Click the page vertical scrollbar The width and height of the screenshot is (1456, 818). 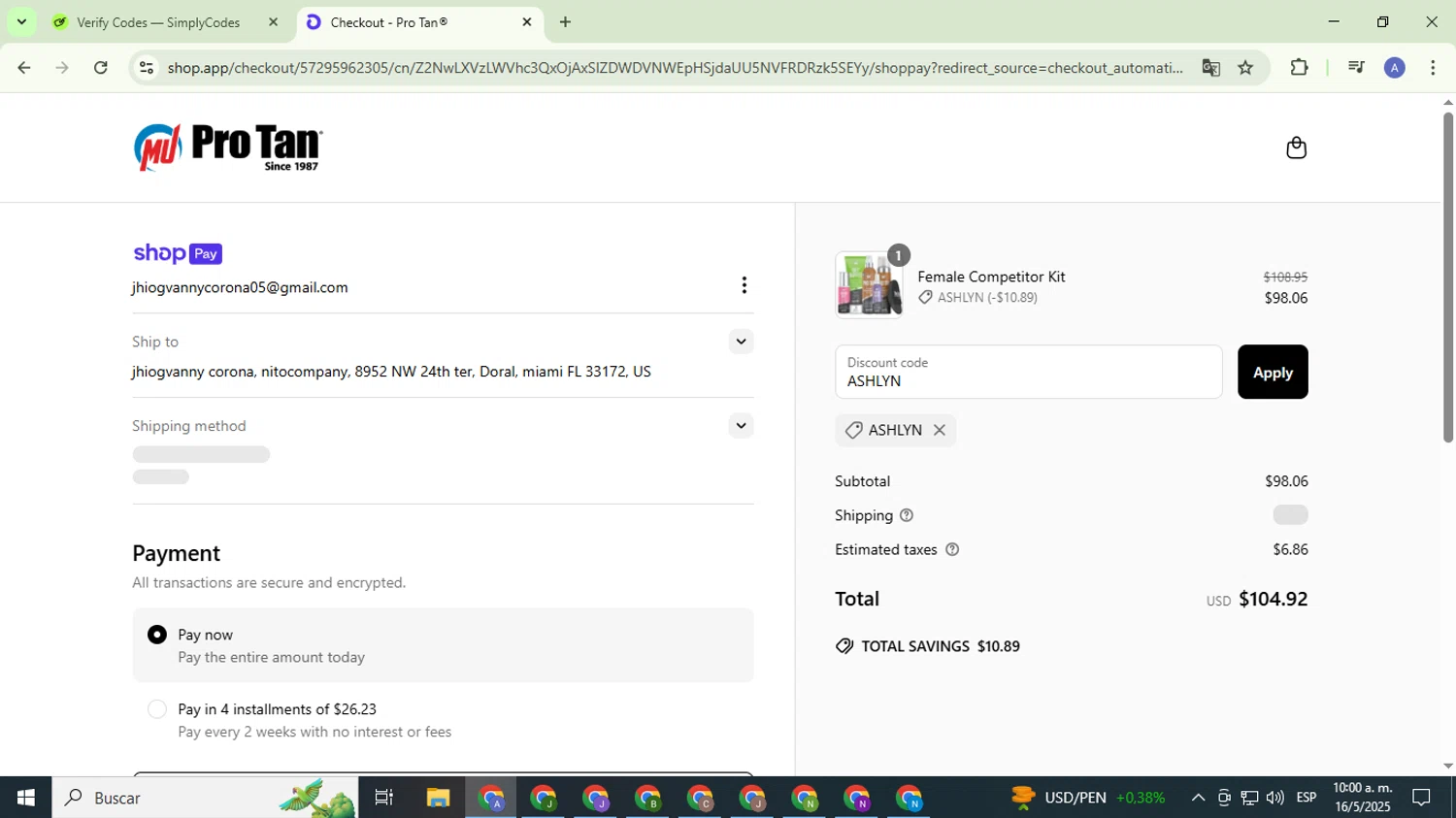(x=1448, y=277)
